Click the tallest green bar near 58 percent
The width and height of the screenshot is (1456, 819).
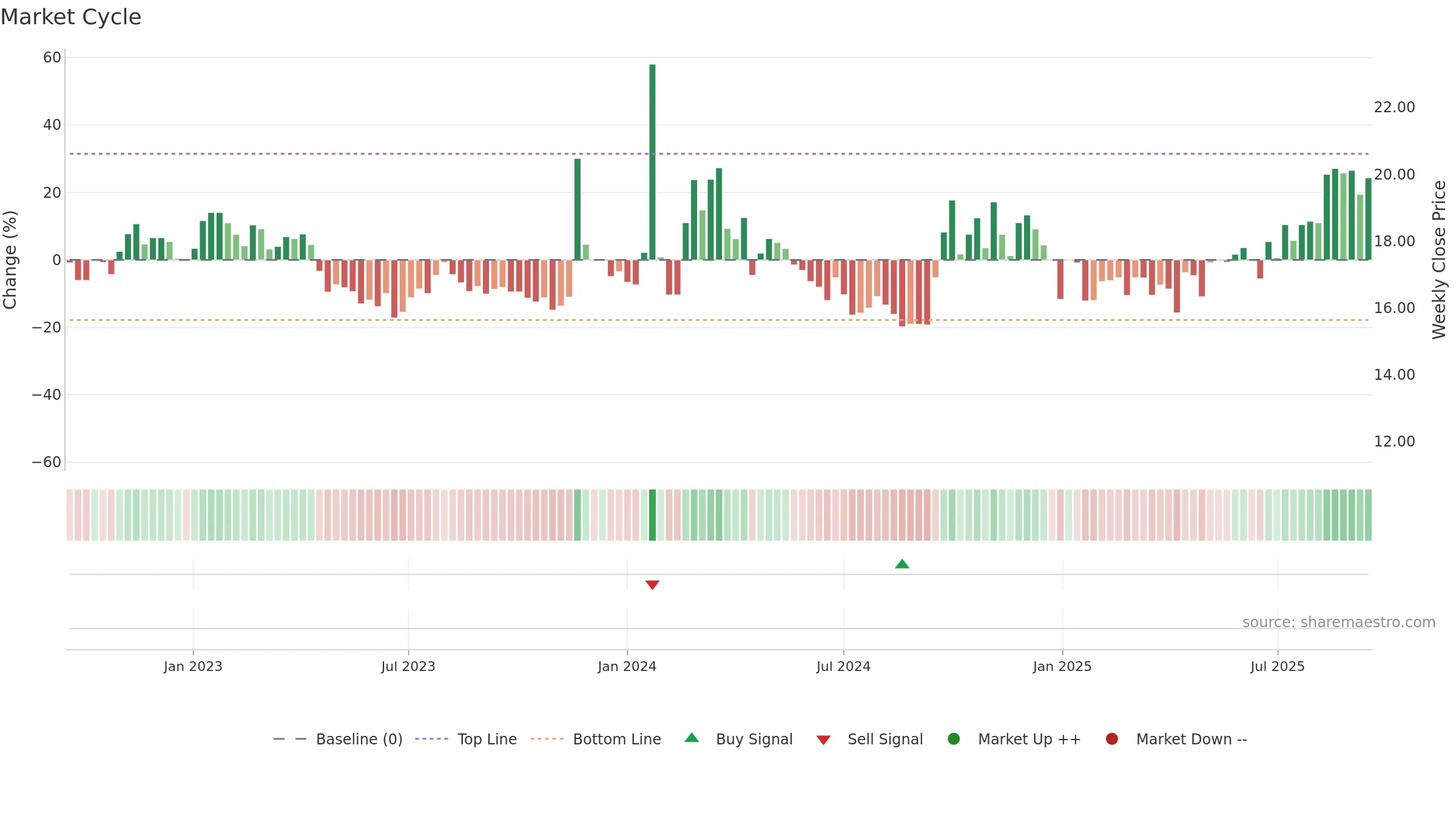(x=652, y=162)
